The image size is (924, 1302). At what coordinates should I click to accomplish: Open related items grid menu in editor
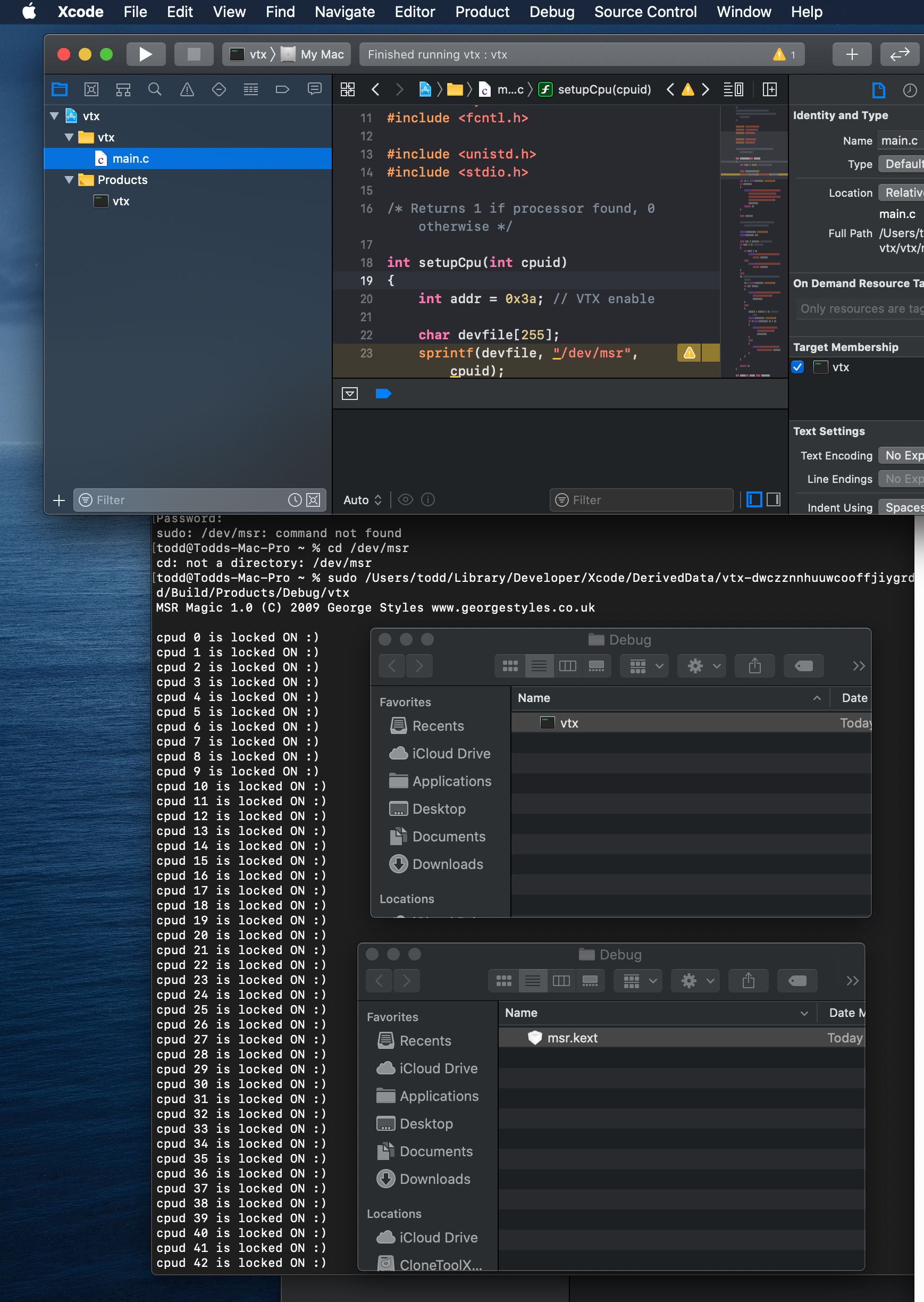click(348, 89)
